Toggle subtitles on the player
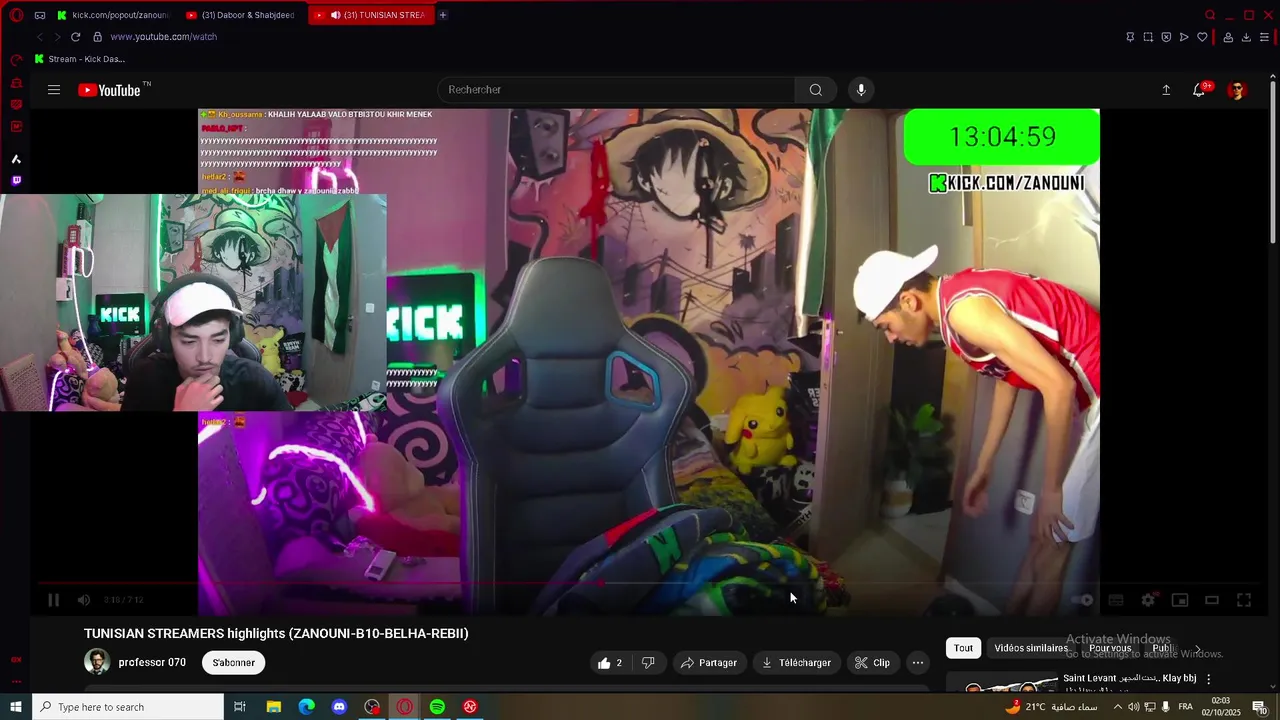Screen dimensions: 1280x720 1116,600
